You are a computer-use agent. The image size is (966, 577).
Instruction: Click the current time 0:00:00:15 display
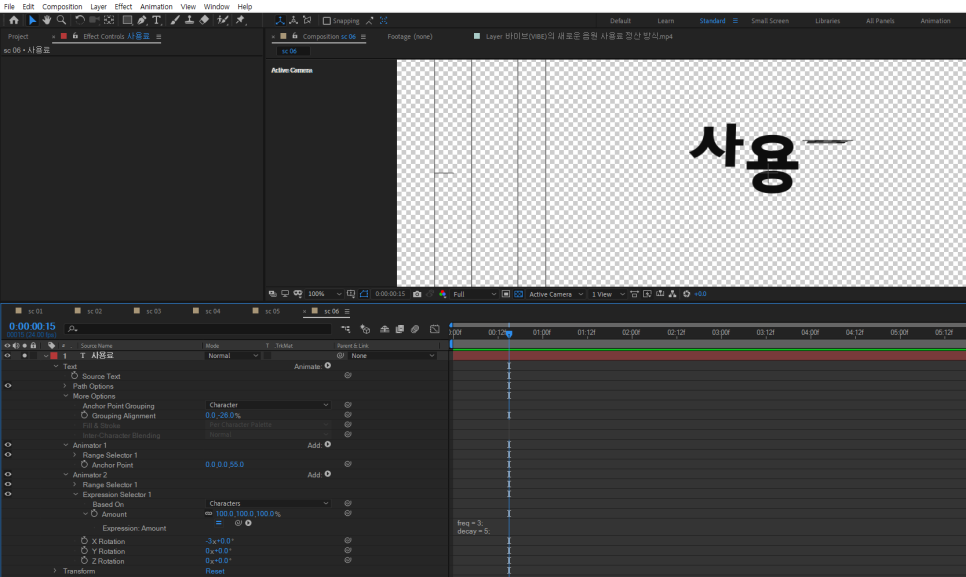coord(32,326)
